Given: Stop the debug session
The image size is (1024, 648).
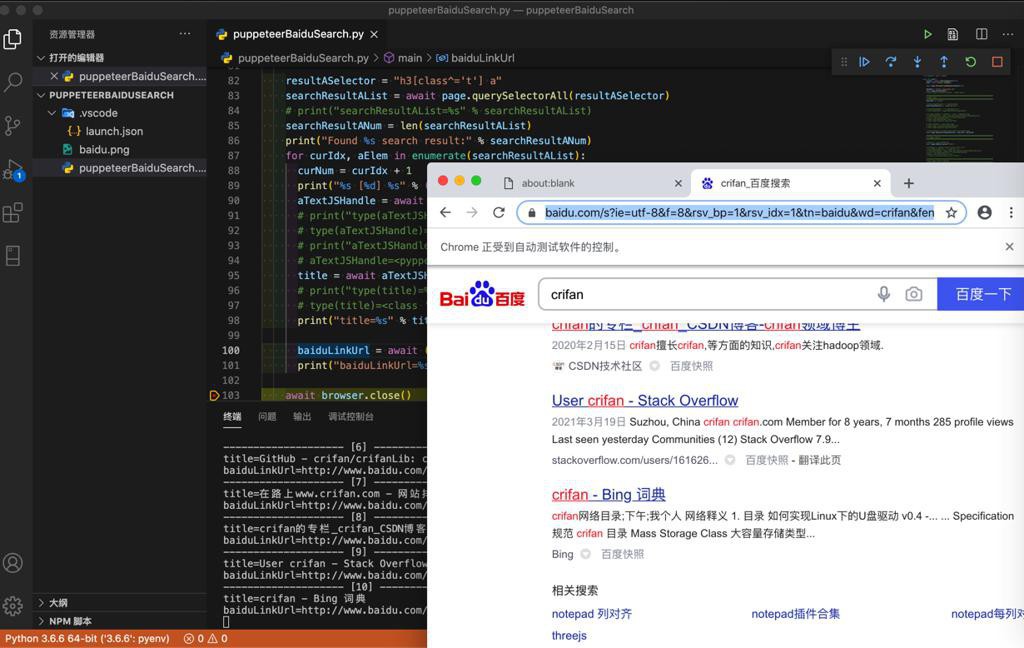Looking at the screenshot, I should [x=997, y=62].
